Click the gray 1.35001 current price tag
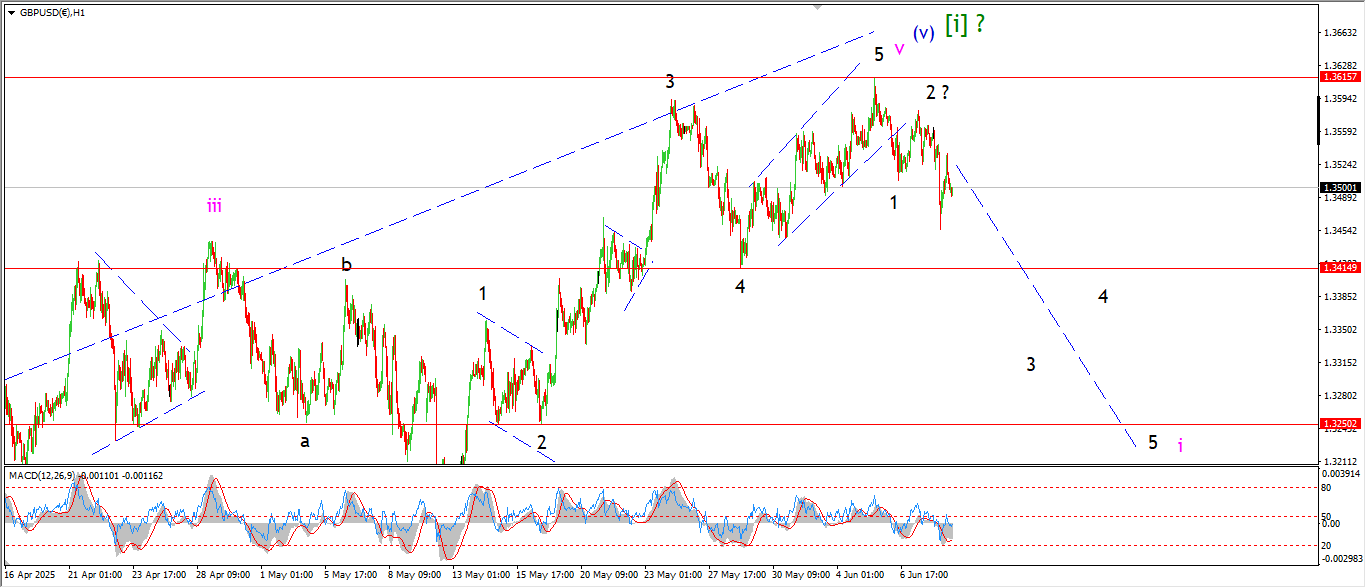The width and height of the screenshot is (1366, 588). [1338, 188]
